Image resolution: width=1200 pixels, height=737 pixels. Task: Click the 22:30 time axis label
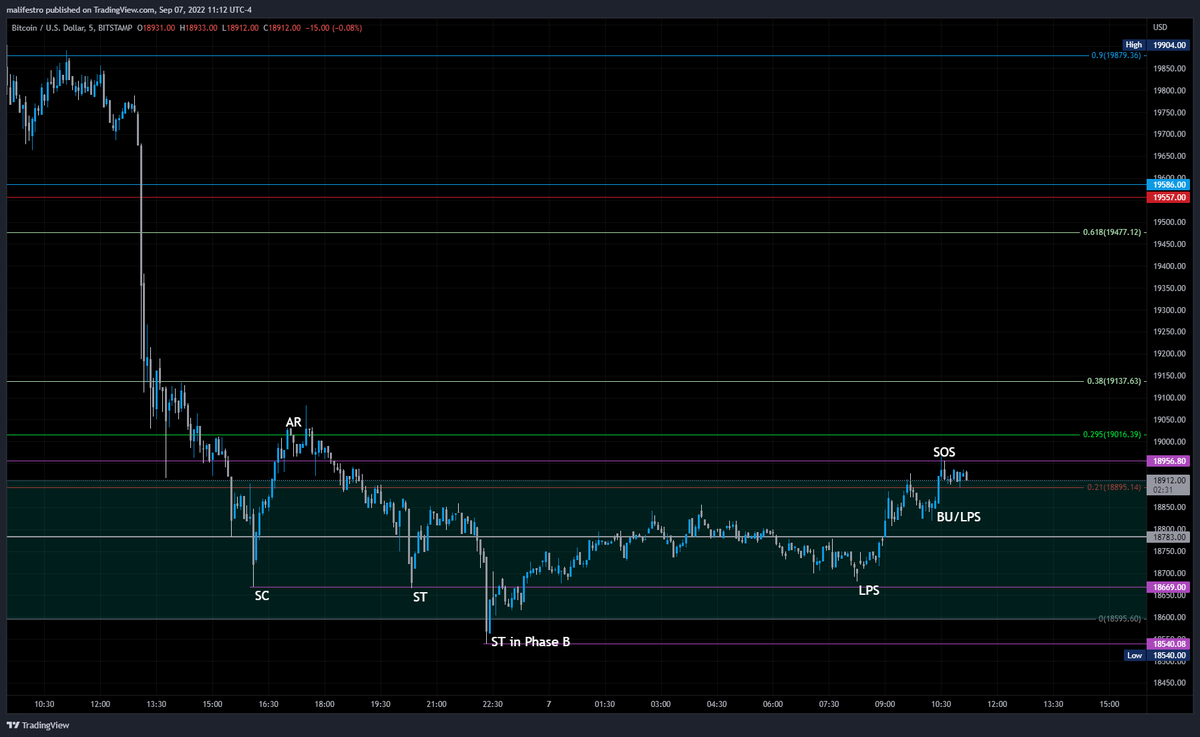pos(492,704)
